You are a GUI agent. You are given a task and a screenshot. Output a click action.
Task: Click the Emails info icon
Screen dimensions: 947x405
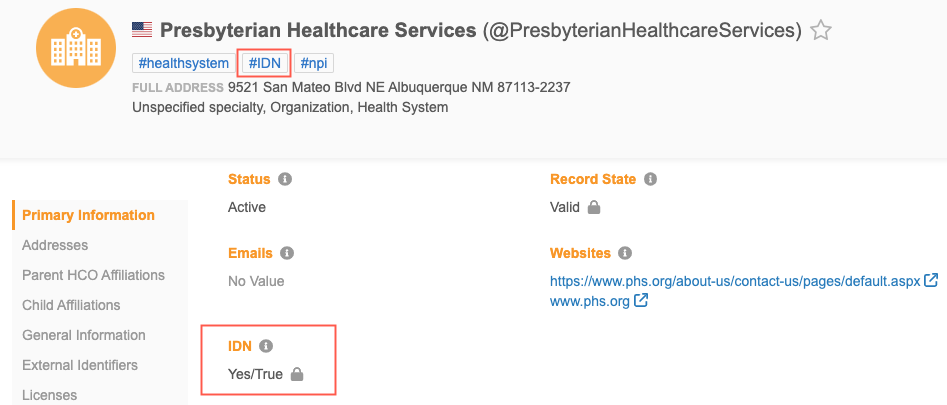click(x=287, y=254)
